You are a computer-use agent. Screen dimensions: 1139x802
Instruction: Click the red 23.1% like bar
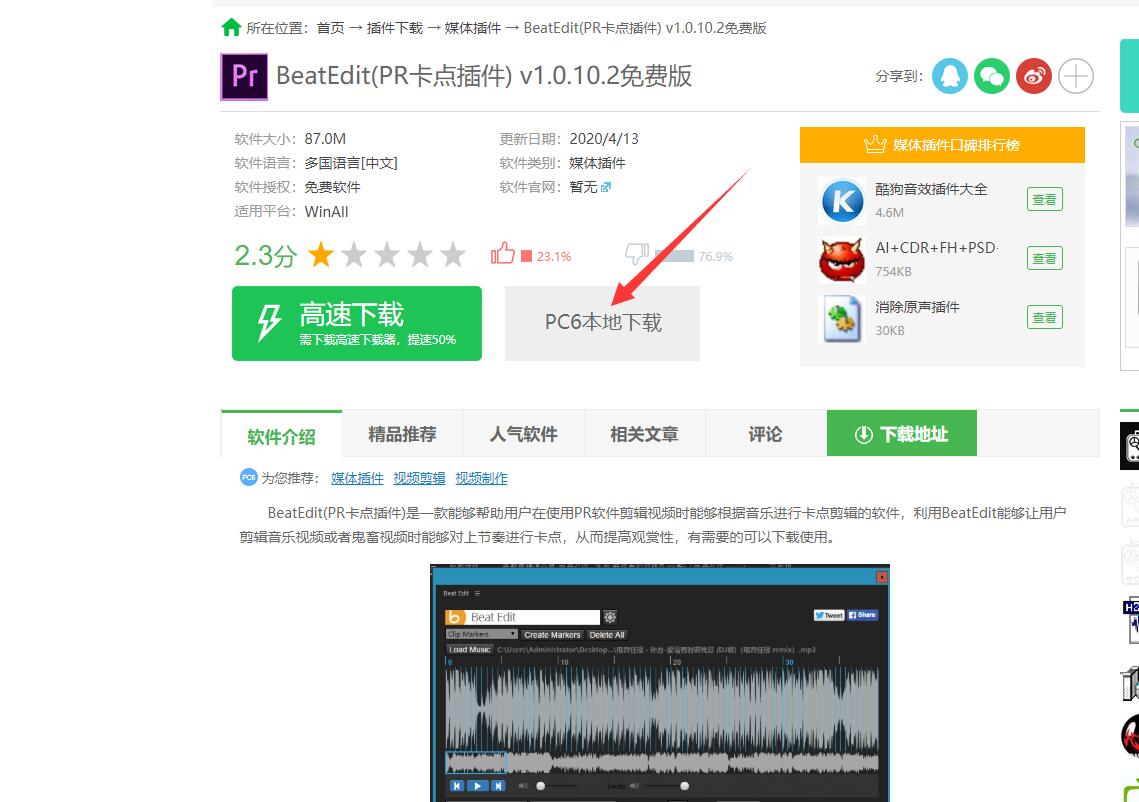tap(527, 256)
